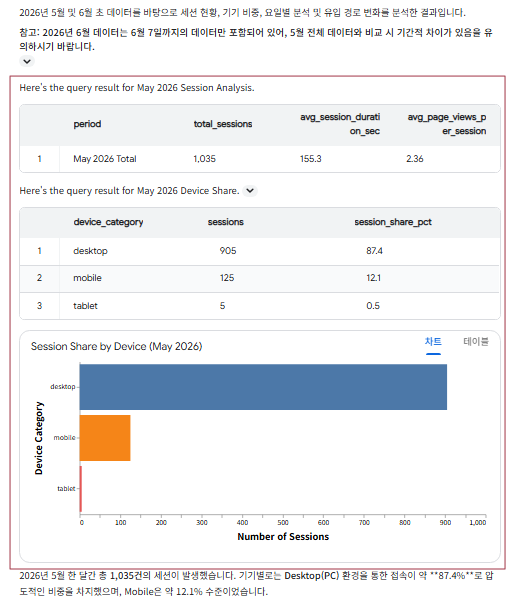Image resolution: width=518 pixels, height=604 pixels.
Task: Select the desktop row in device table
Action: pos(260,251)
